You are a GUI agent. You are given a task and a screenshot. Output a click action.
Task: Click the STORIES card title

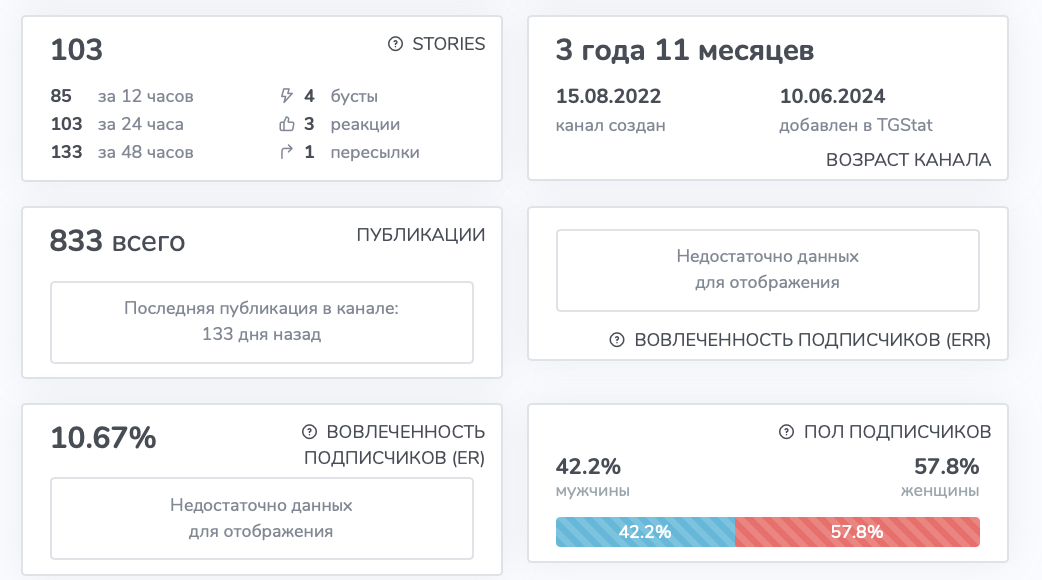pos(449,44)
